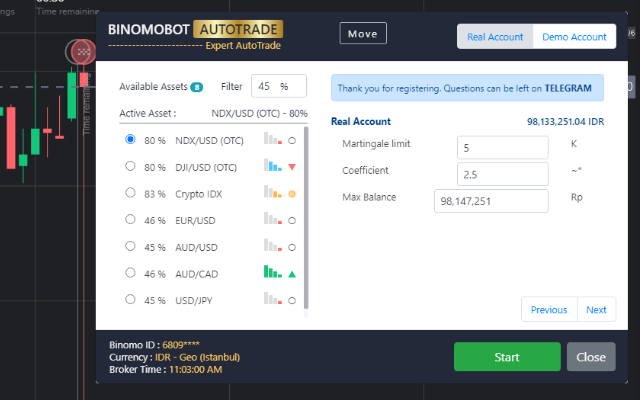Click the Broker Time 11:03:00 AM text
Viewport: 640px width, 400px height.
[166, 369]
